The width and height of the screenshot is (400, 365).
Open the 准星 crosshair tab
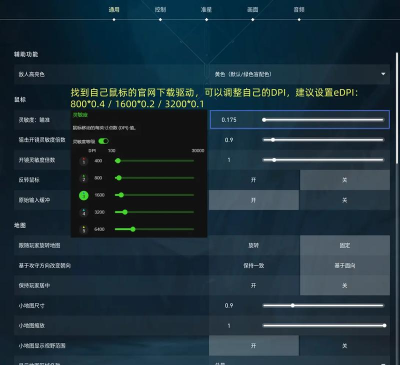[206, 10]
